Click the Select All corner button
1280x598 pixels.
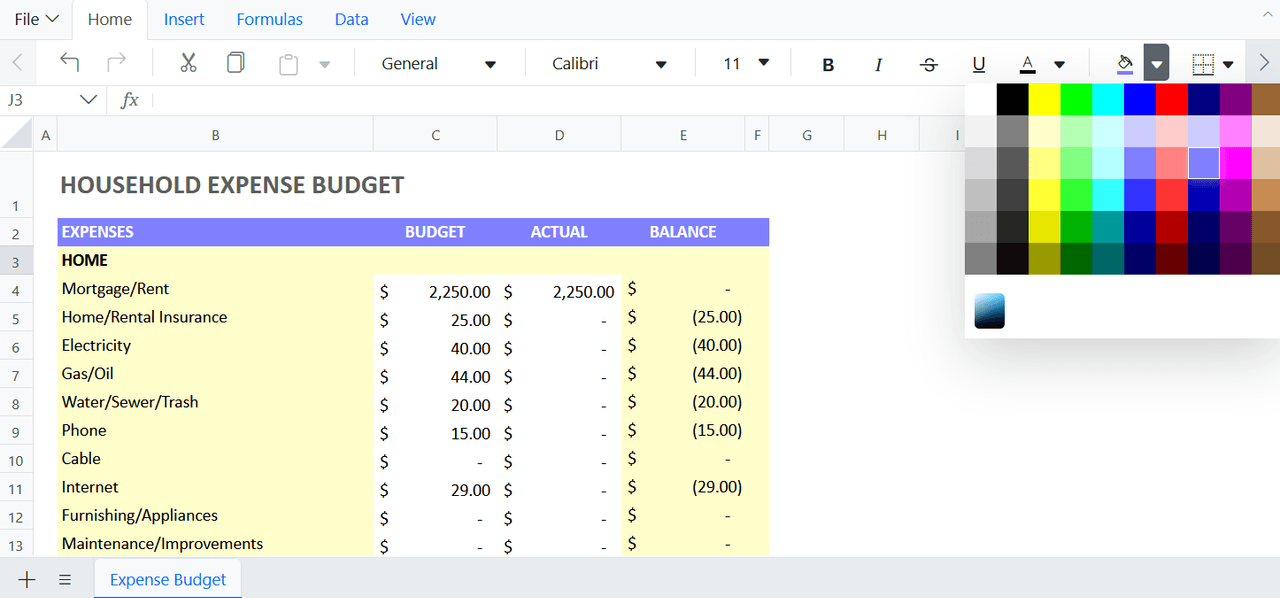pyautogui.click(x=16, y=134)
